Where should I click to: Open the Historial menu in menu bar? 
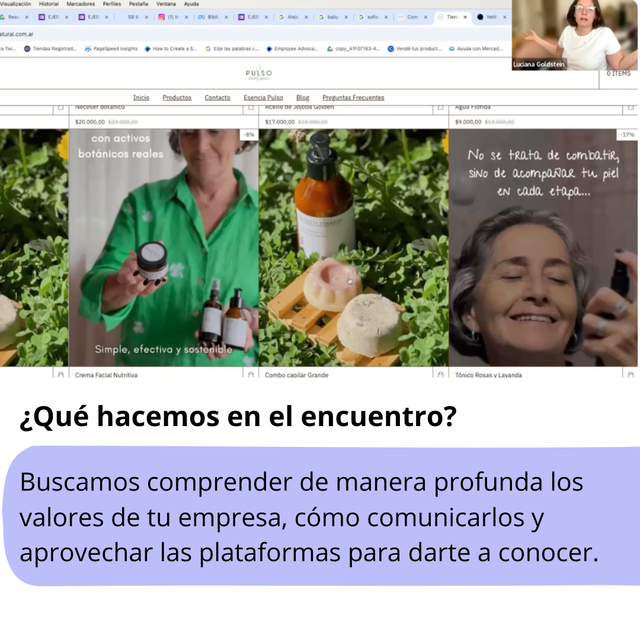tap(48, 4)
